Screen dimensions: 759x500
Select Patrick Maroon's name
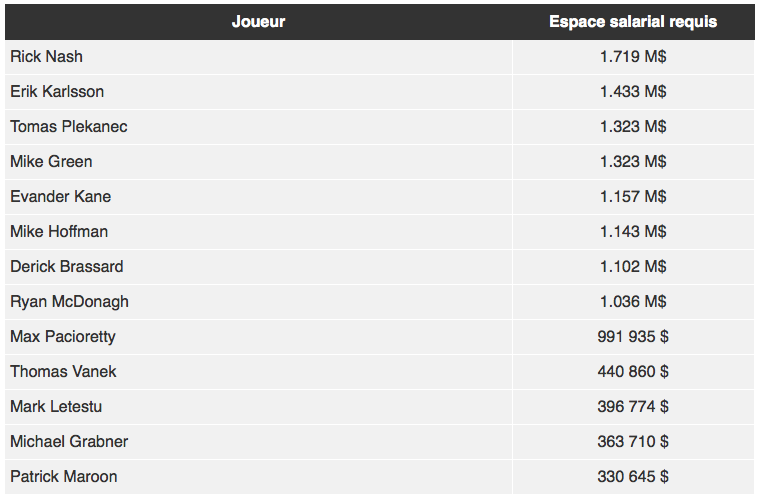(x=64, y=477)
